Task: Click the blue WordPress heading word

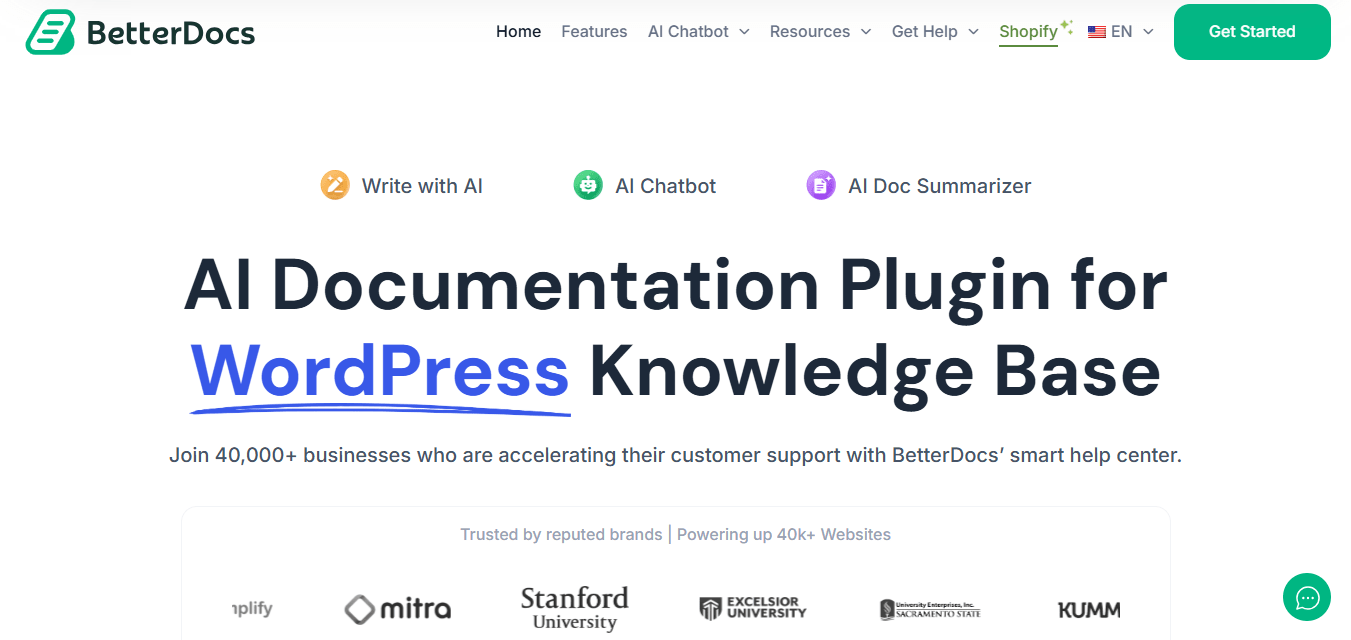Action: [380, 371]
